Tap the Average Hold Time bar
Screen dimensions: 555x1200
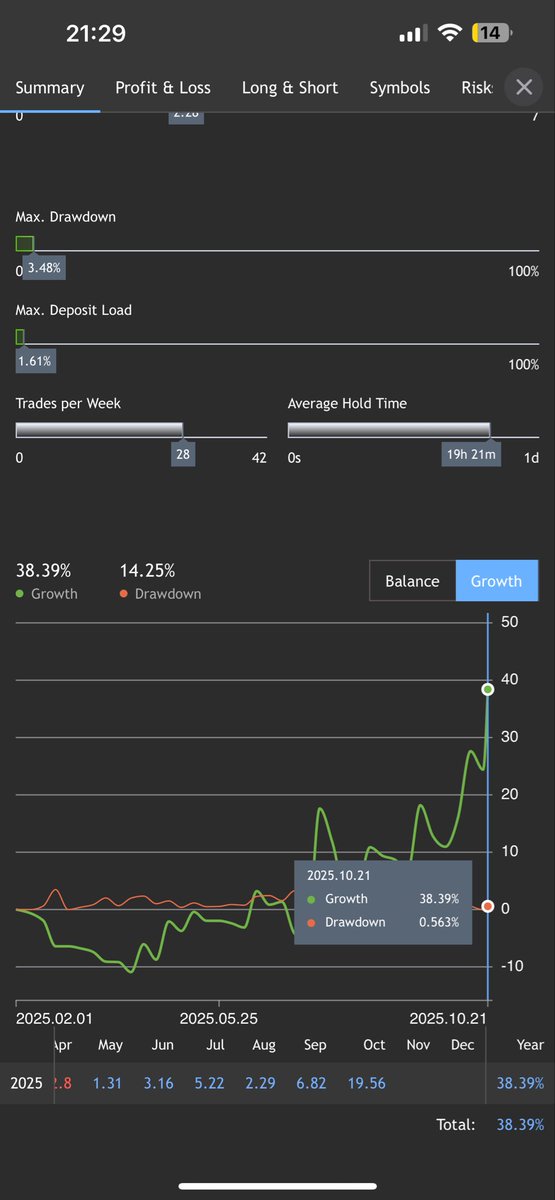pyautogui.click(x=389, y=430)
